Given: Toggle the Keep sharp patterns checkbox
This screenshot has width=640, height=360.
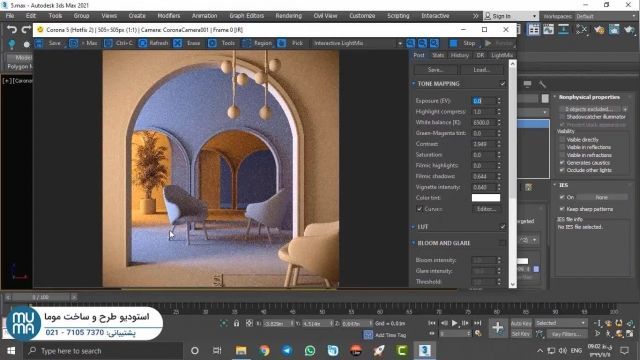Looking at the screenshot, I should (x=562, y=209).
